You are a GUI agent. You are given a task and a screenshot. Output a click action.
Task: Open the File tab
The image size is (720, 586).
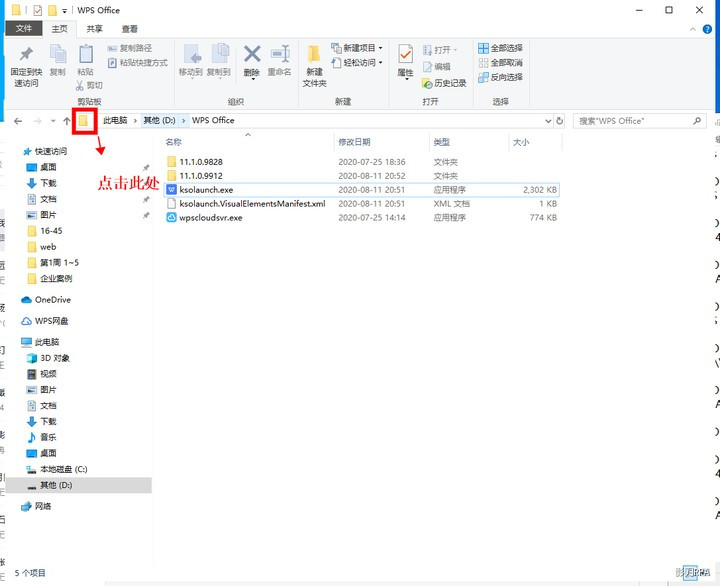coord(24,28)
